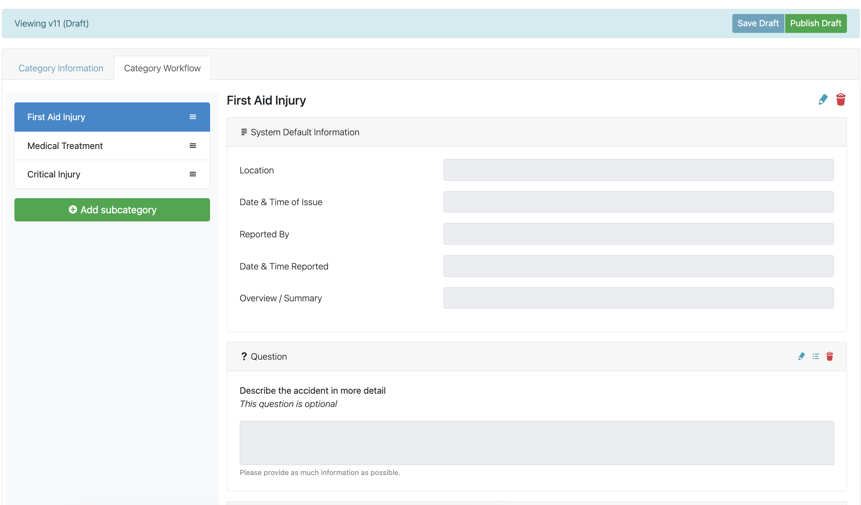Open the Question block's list options icon
861x505 pixels.
coord(815,356)
